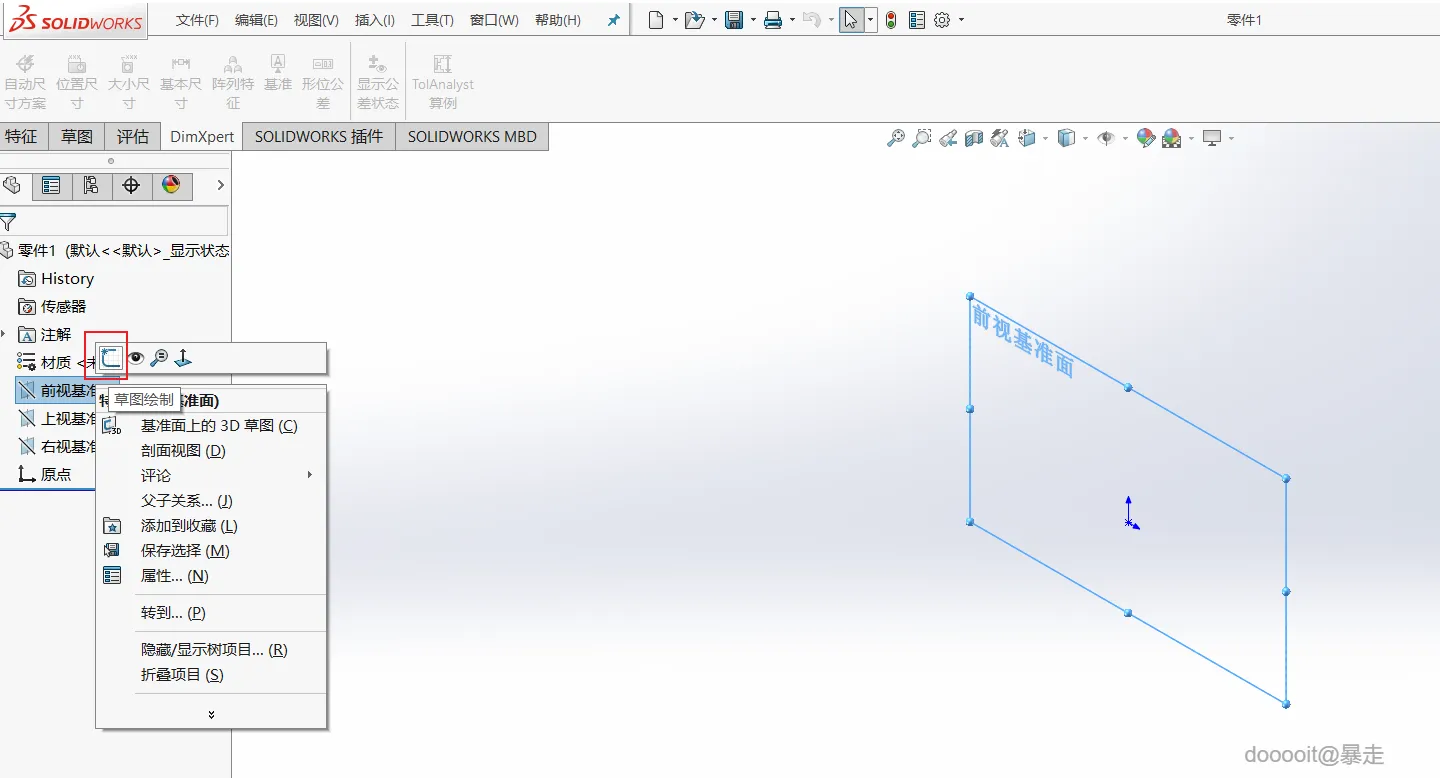The image size is (1440, 778).
Task: Open the PropertyManager tab icon
Action: (x=51, y=185)
